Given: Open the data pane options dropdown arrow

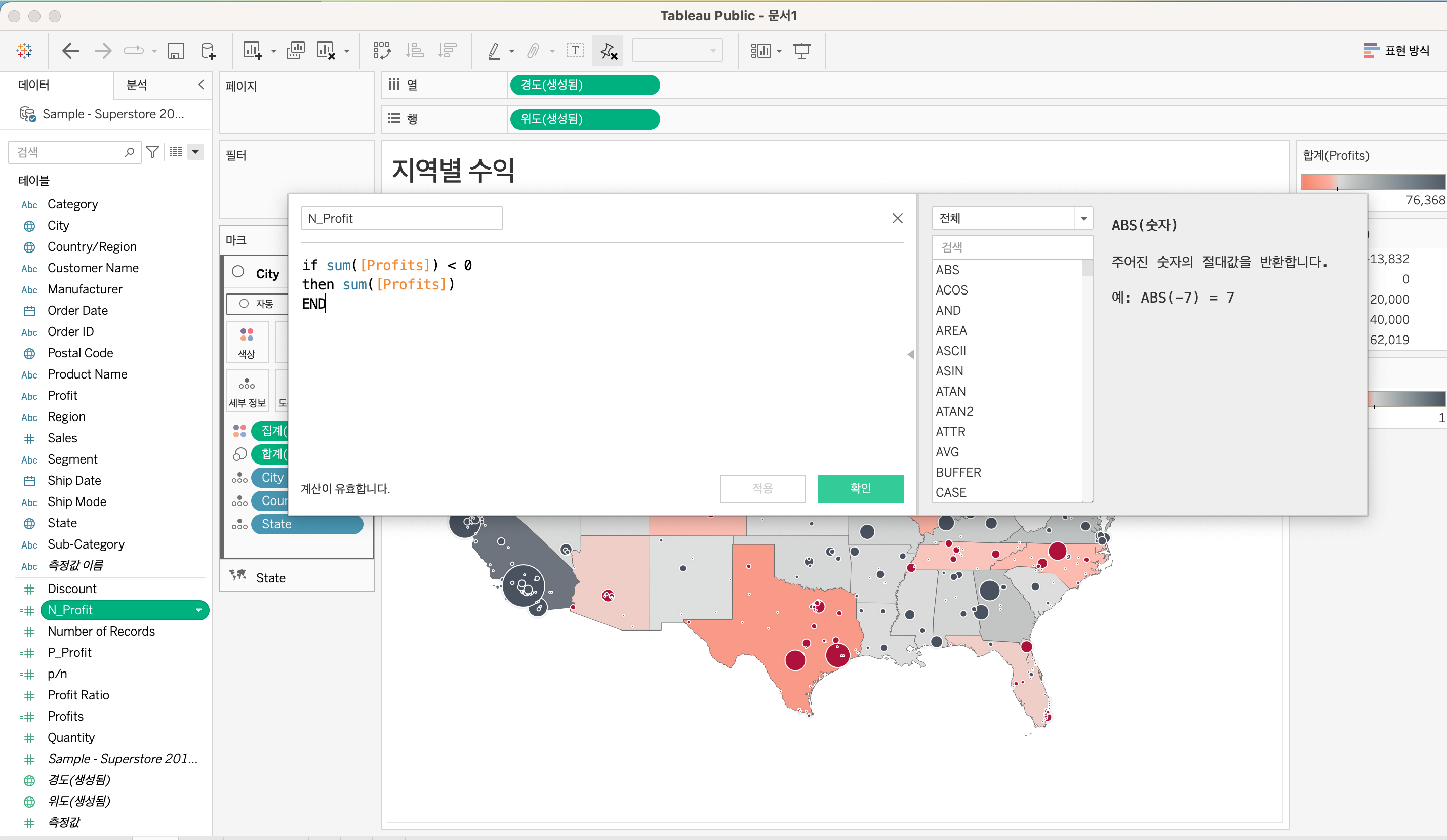Looking at the screenshot, I should tap(195, 151).
